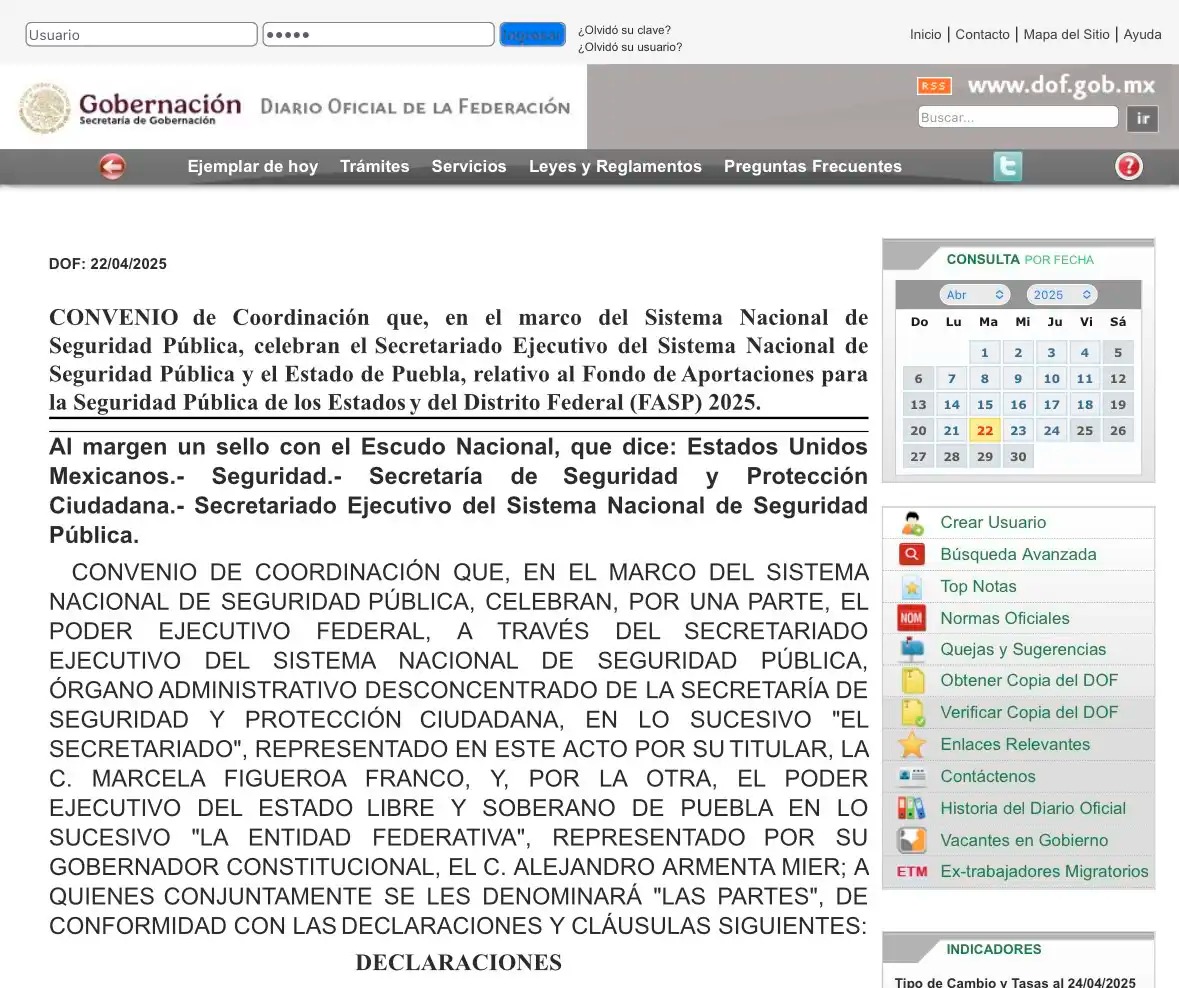Open the Twitter bird icon

tap(1008, 166)
